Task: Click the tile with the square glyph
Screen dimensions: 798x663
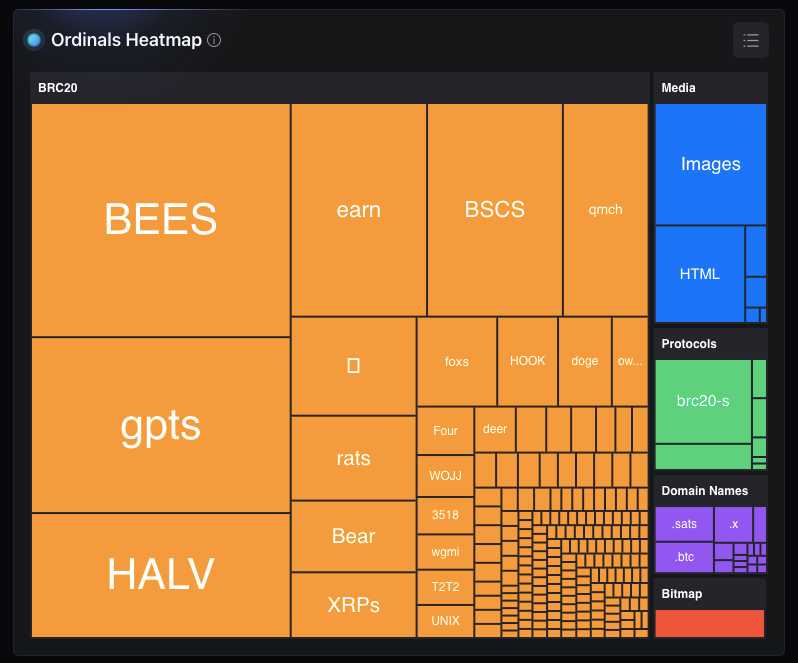Action: [x=354, y=366]
